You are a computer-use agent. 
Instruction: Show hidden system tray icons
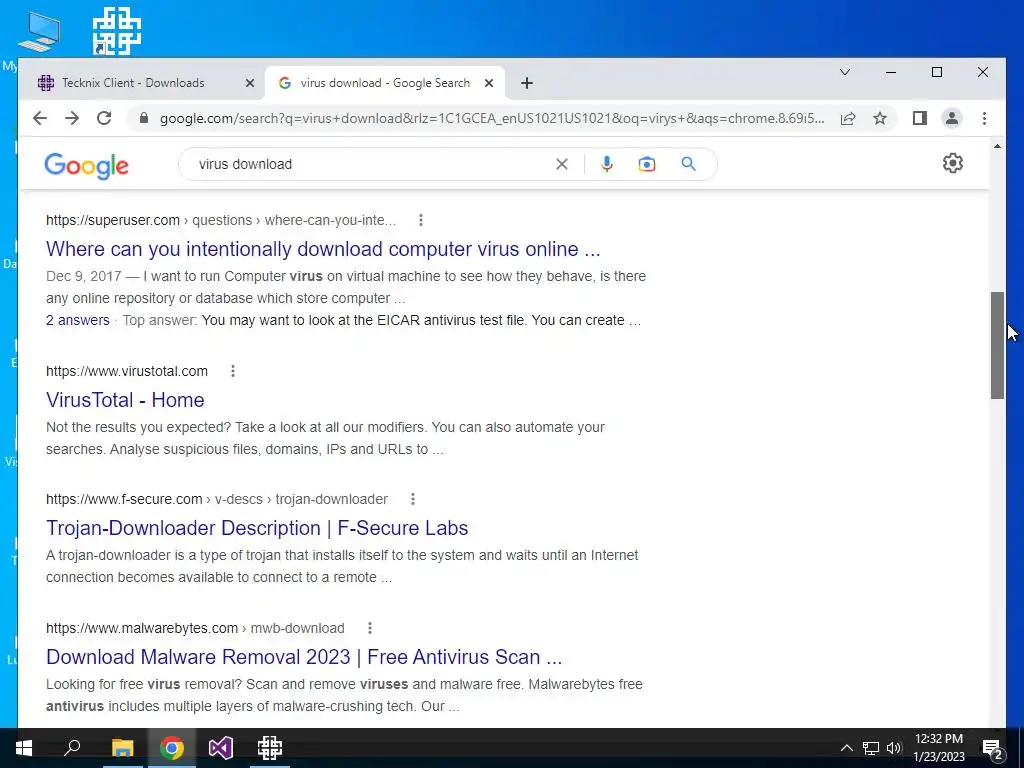(846, 748)
